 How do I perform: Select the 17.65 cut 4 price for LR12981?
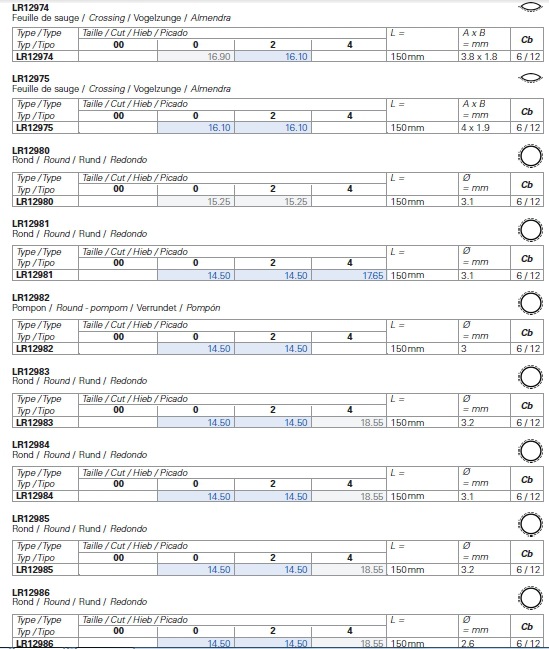pyautogui.click(x=349, y=275)
